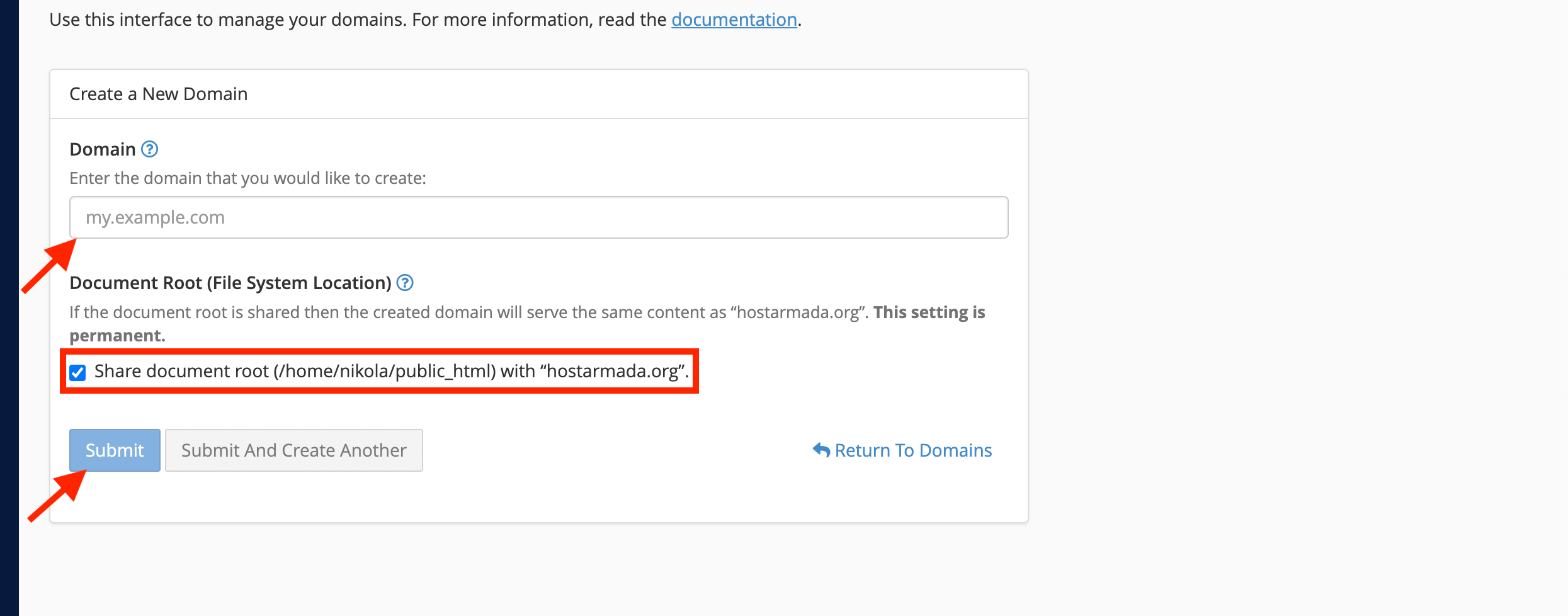Click the red arrow pointing at domain field
The height and width of the screenshot is (616, 1568).
pyautogui.click(x=49, y=266)
